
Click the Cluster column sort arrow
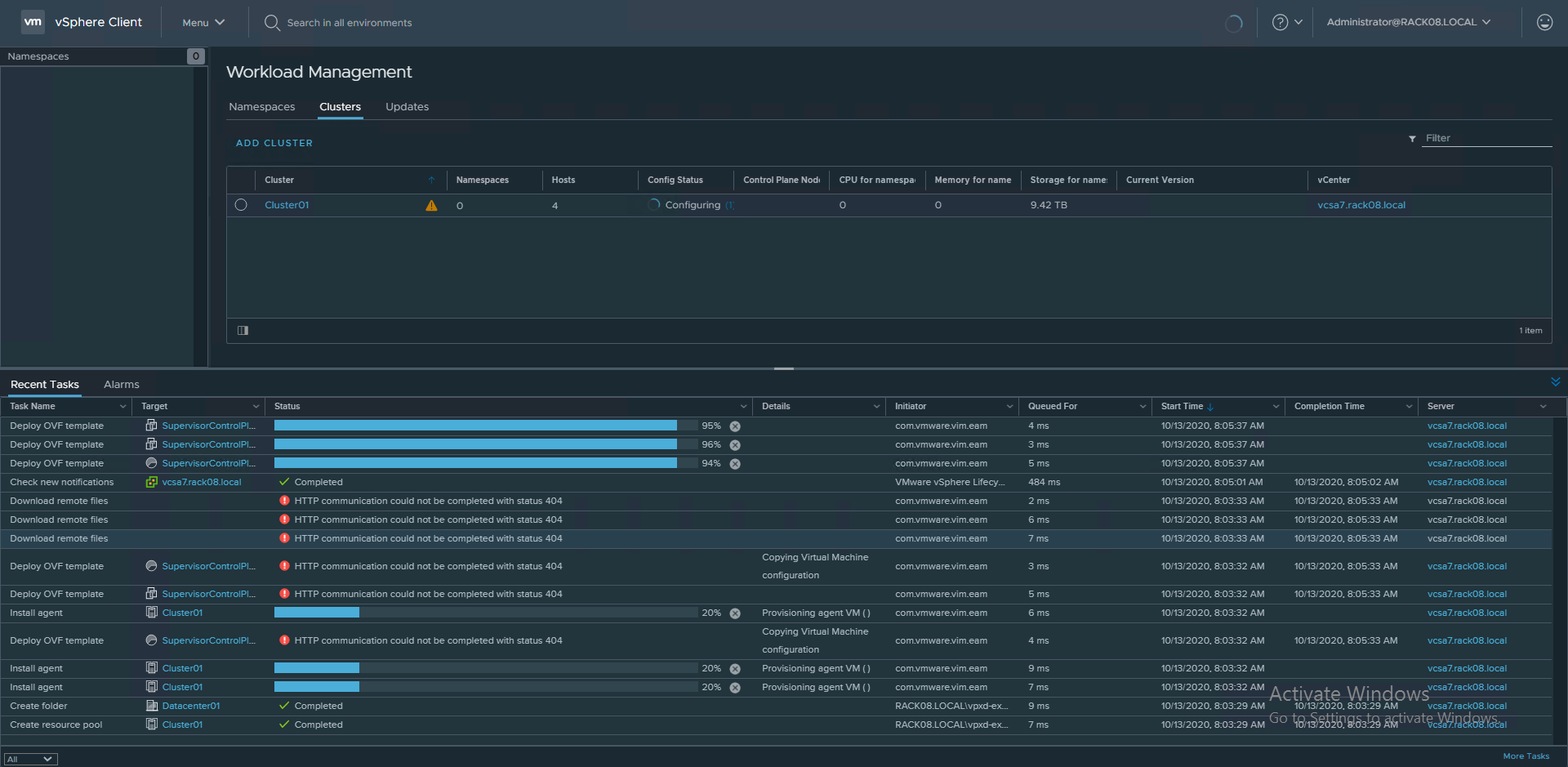click(431, 180)
